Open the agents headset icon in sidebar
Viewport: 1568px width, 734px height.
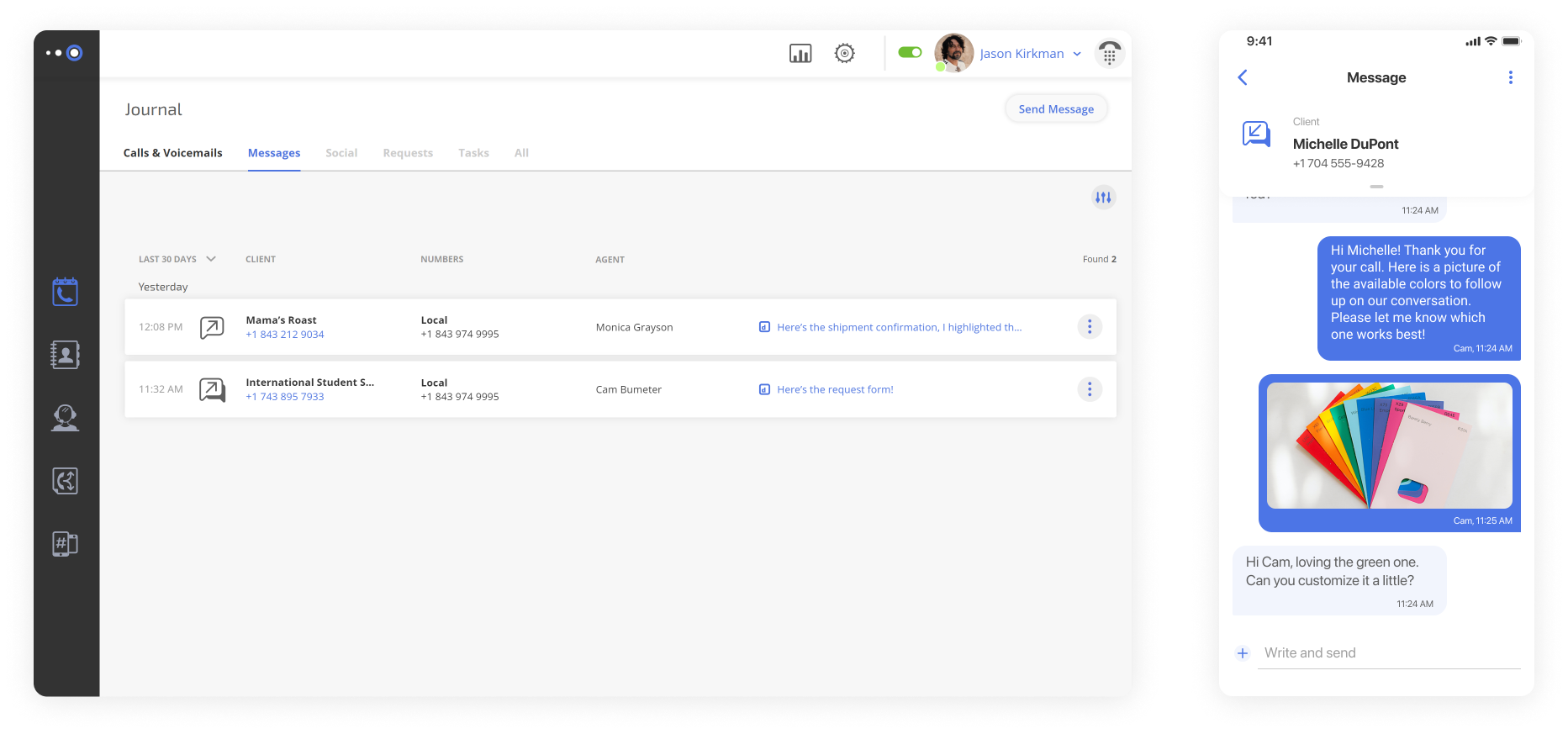coord(65,418)
